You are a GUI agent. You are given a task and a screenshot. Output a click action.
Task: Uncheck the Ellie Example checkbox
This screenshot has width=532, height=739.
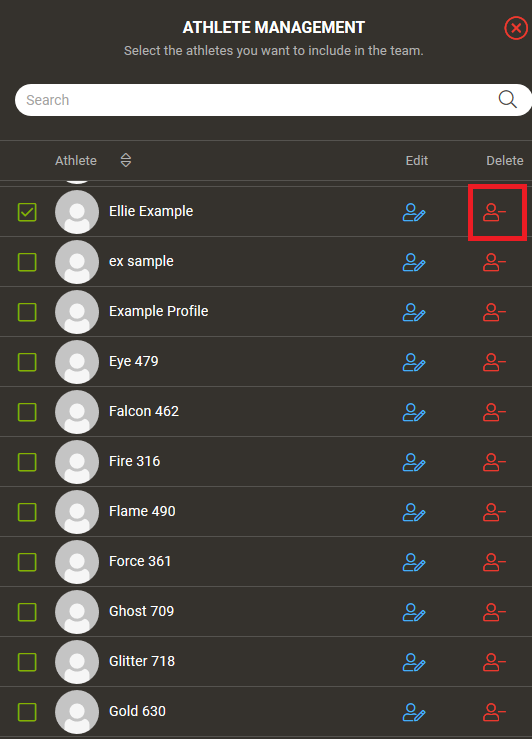[x=27, y=212]
